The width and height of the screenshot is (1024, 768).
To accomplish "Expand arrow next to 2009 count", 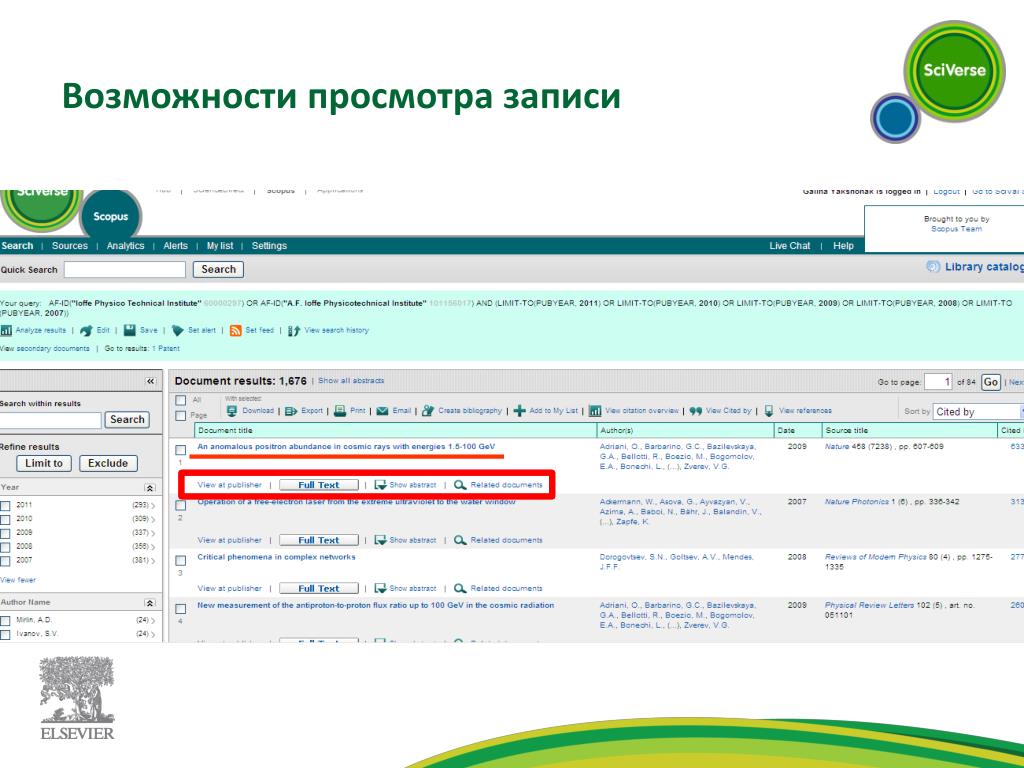I will [x=153, y=533].
